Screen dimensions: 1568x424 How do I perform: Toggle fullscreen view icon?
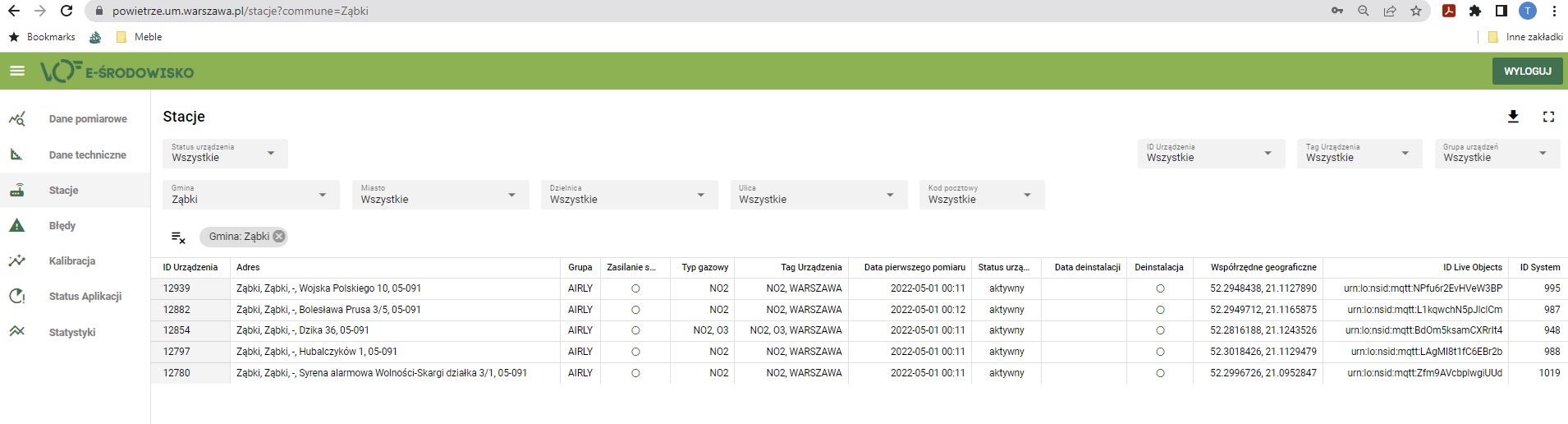click(x=1548, y=117)
